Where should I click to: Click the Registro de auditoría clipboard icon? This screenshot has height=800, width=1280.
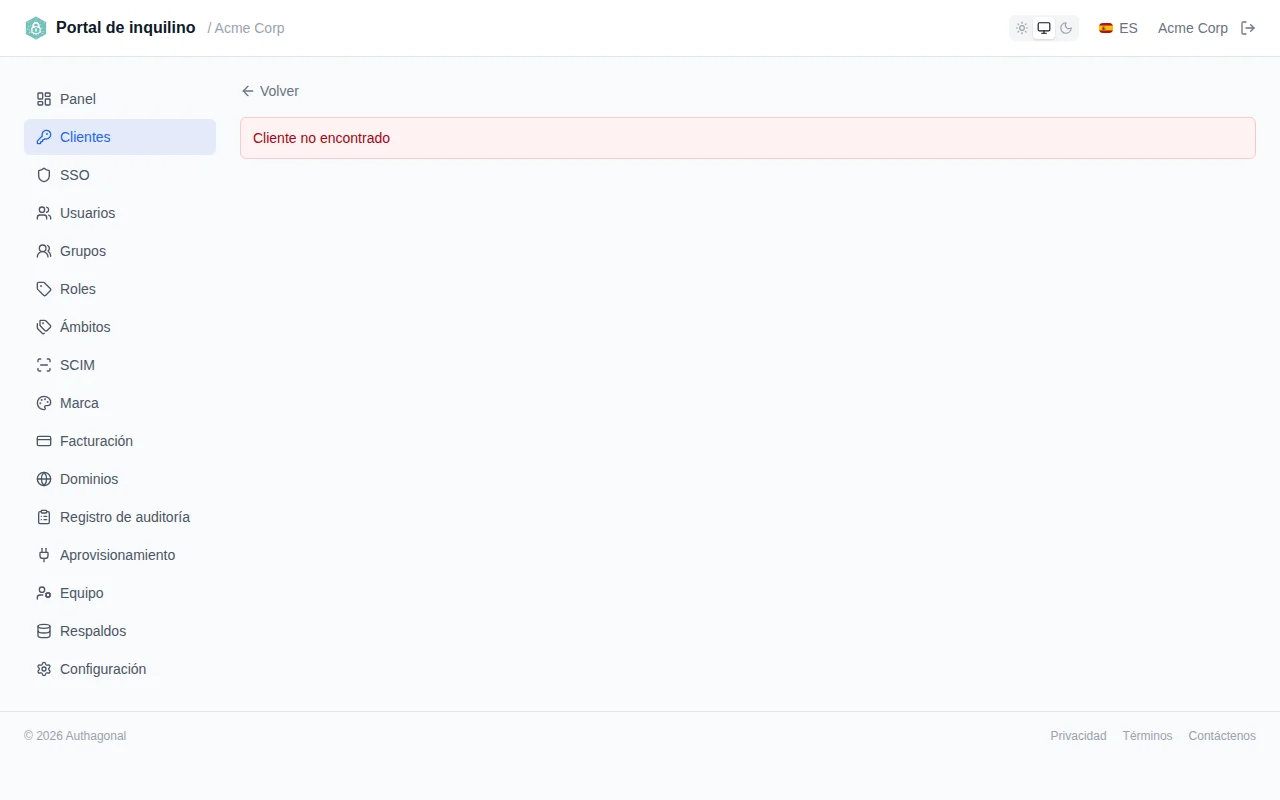pyautogui.click(x=44, y=517)
